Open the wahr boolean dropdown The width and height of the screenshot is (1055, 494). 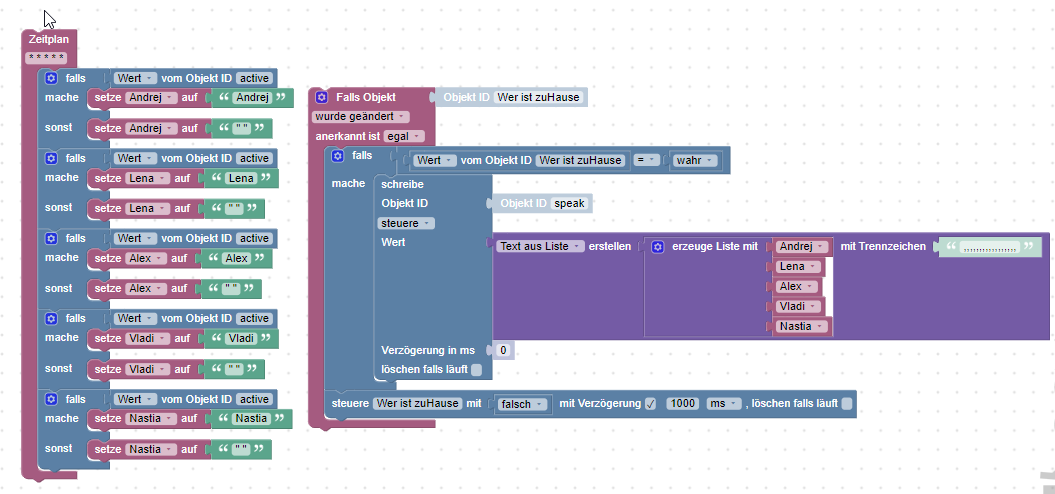coord(694,161)
